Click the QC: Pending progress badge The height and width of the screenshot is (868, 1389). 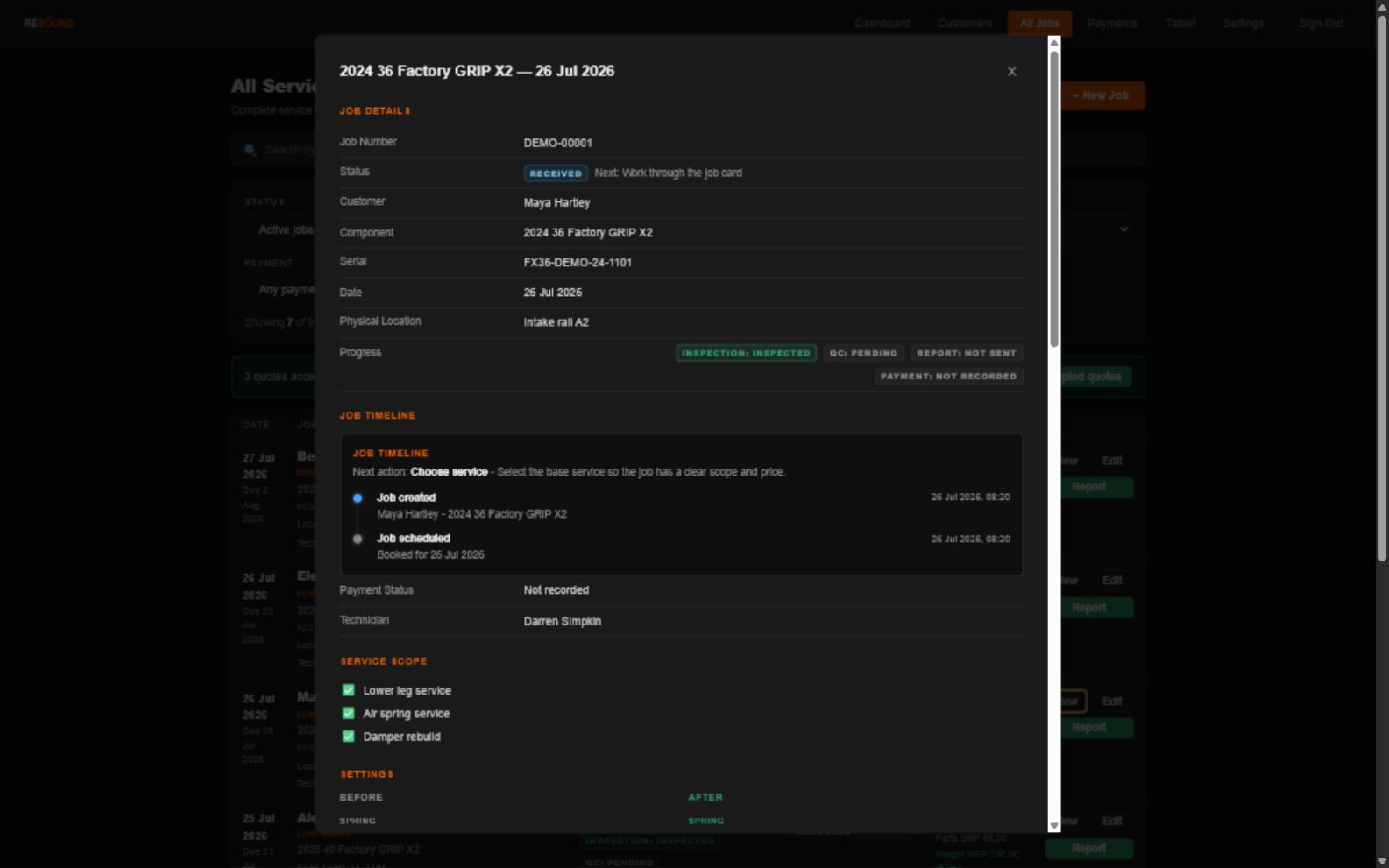(863, 353)
